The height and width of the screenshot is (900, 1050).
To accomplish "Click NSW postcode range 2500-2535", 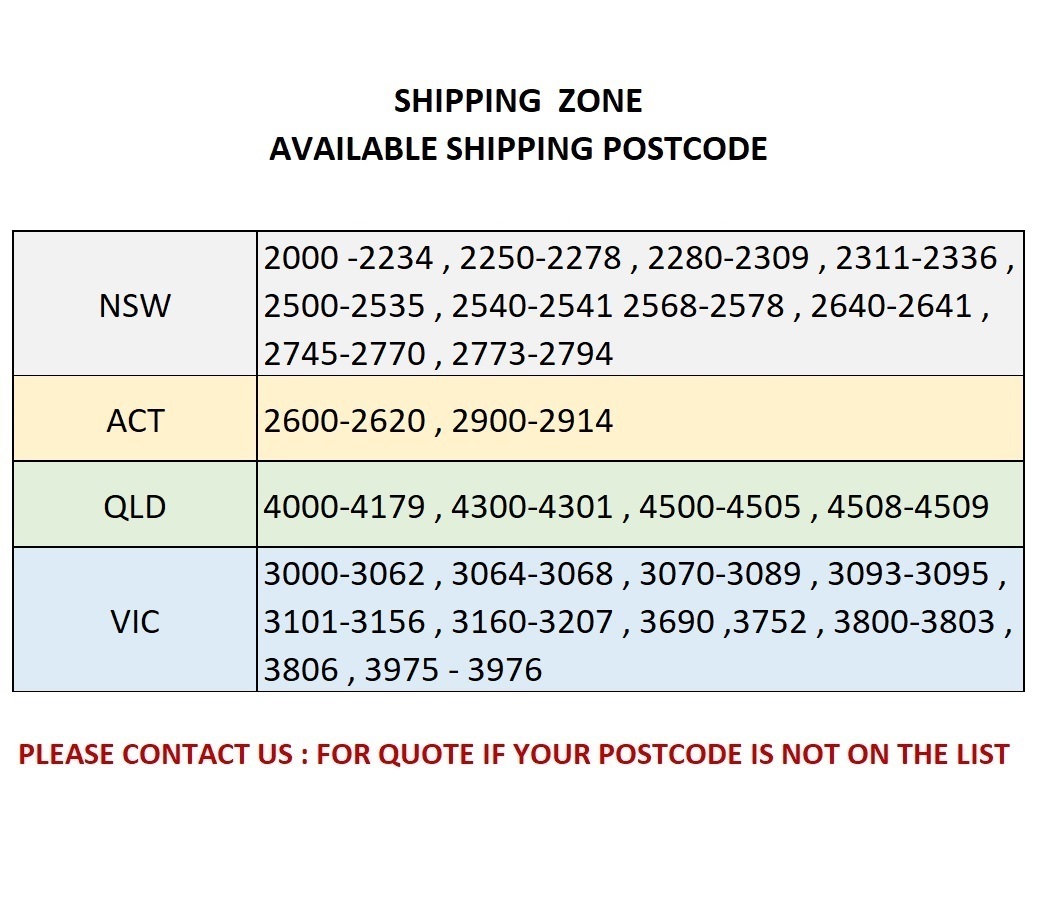I will tap(345, 306).
